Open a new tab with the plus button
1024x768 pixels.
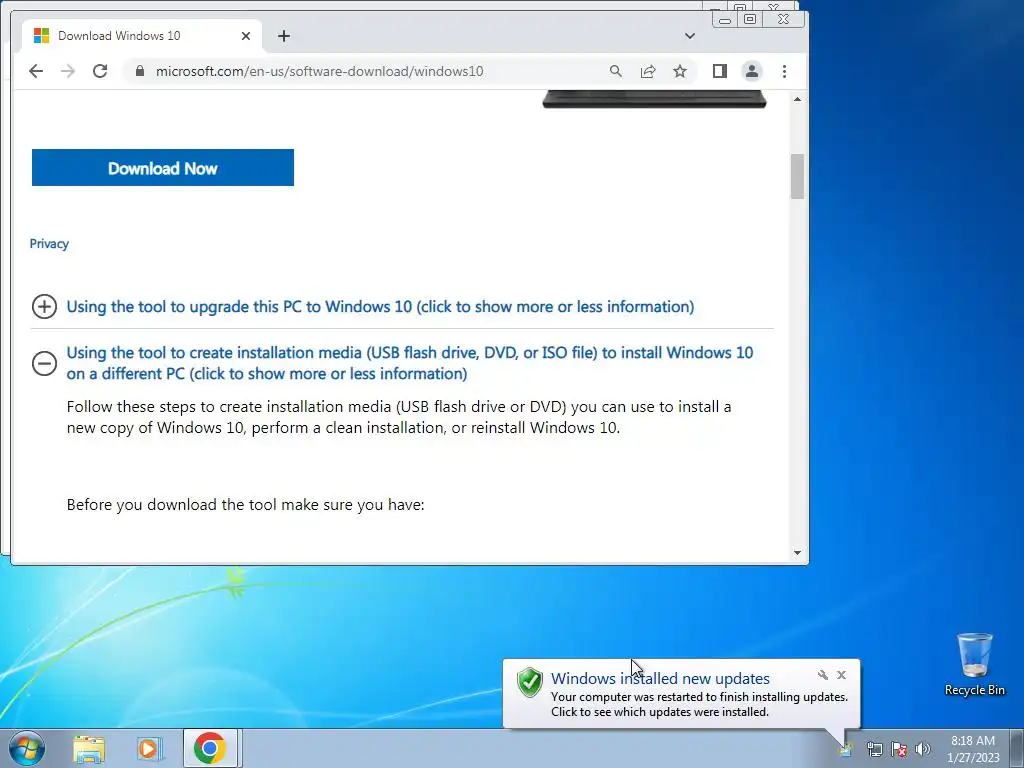pos(283,36)
